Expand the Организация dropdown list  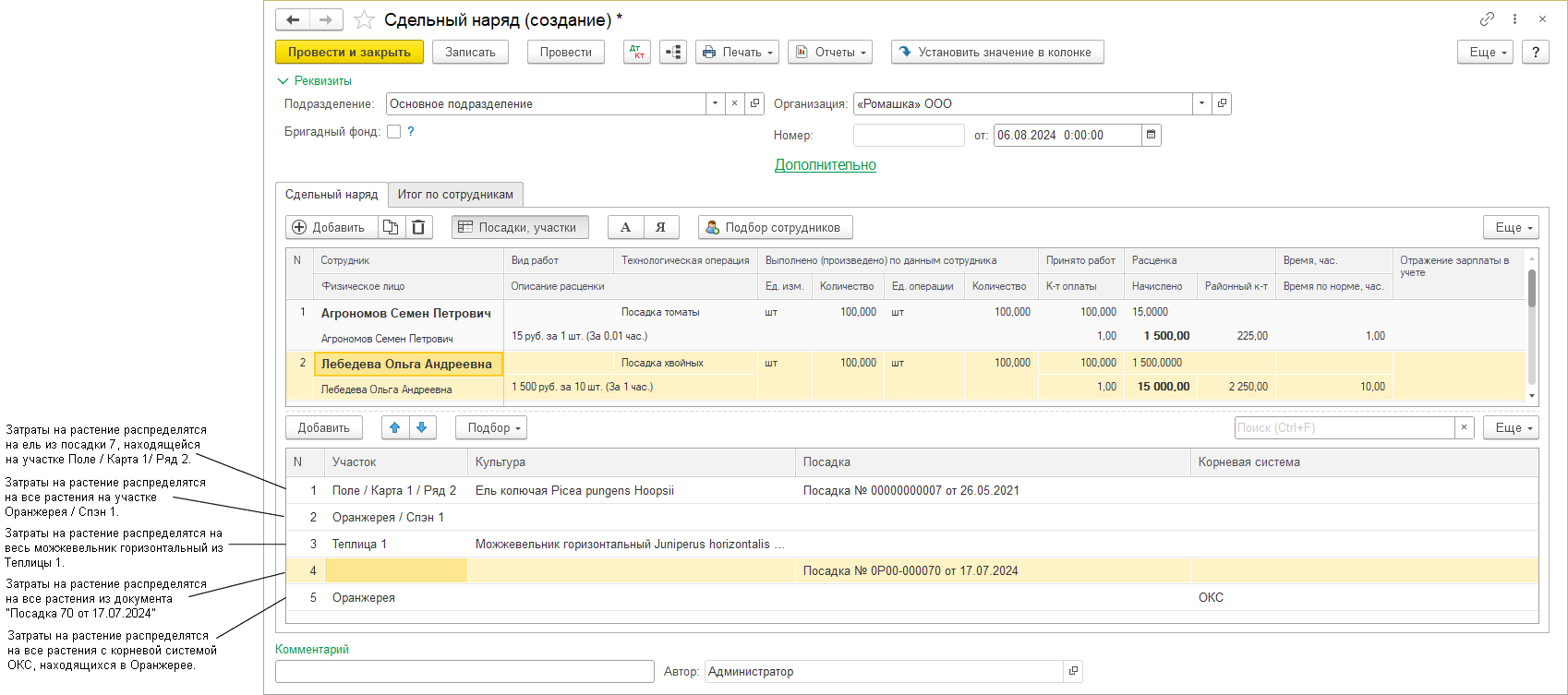click(x=1201, y=103)
